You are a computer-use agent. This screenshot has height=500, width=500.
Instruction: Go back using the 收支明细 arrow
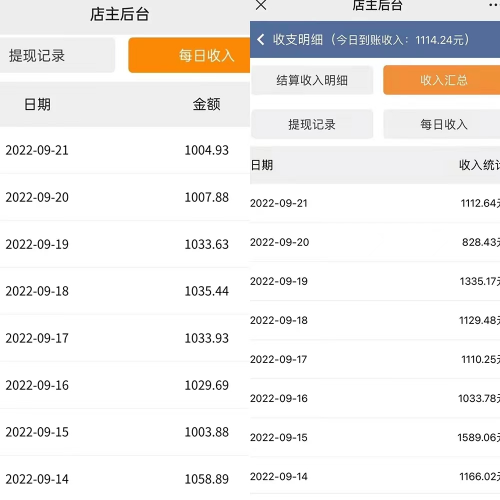261,39
